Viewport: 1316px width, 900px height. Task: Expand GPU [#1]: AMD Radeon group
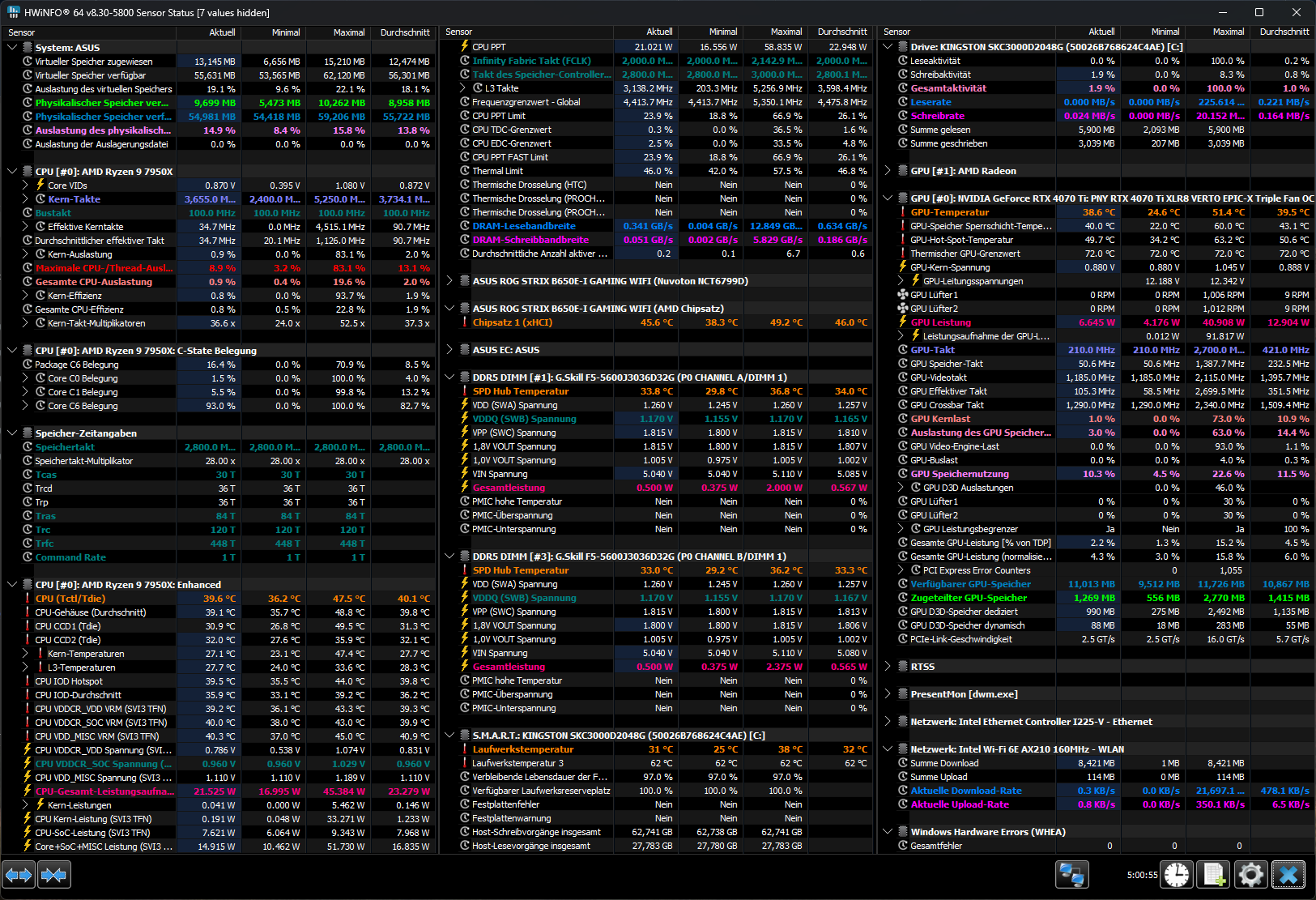888,171
